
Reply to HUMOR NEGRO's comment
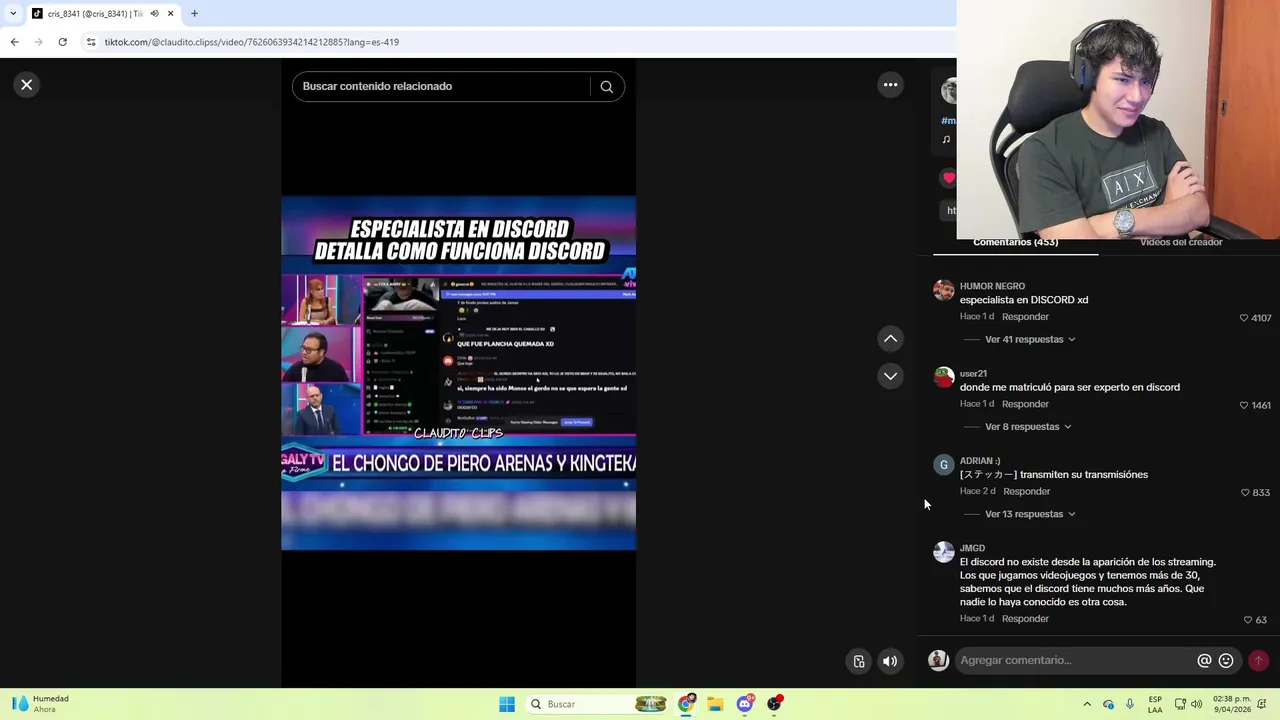[x=1025, y=317]
